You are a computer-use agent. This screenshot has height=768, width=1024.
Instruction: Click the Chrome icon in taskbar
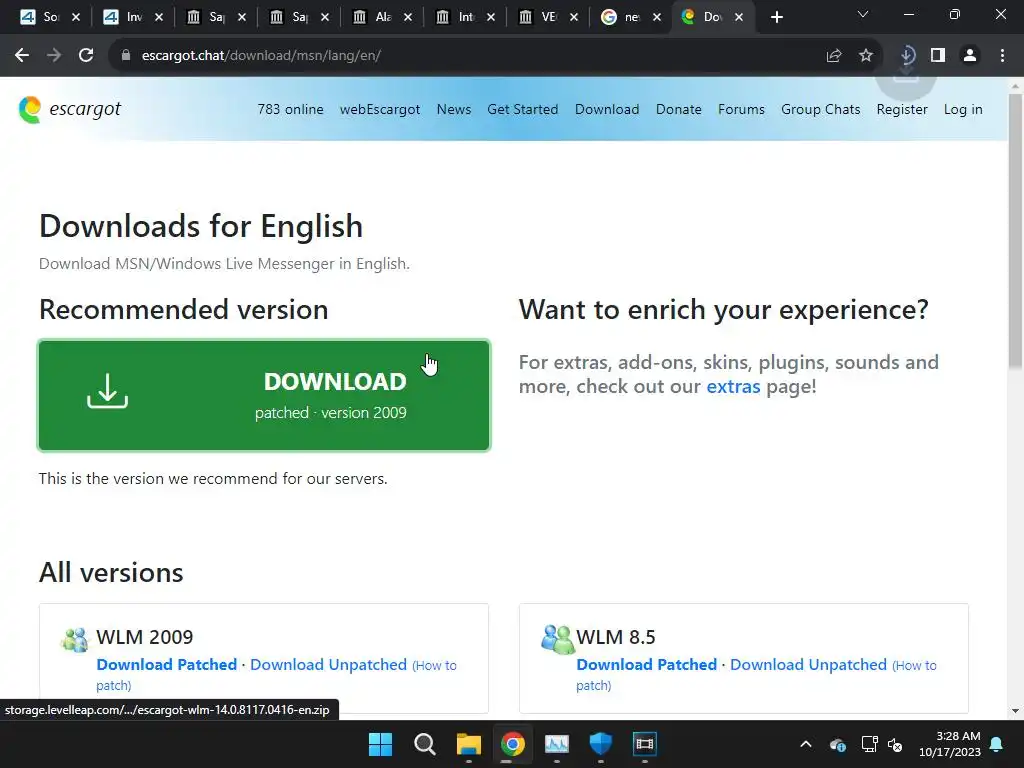tap(513, 744)
